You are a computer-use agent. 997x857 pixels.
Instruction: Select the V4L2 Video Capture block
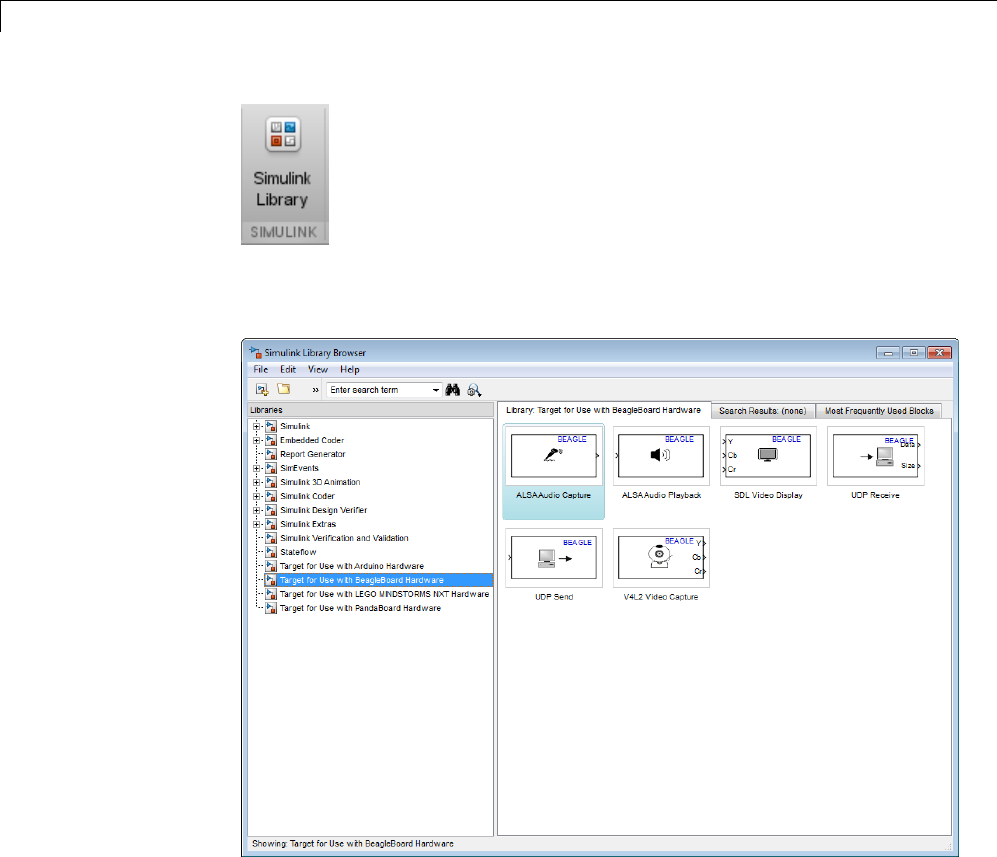point(661,558)
